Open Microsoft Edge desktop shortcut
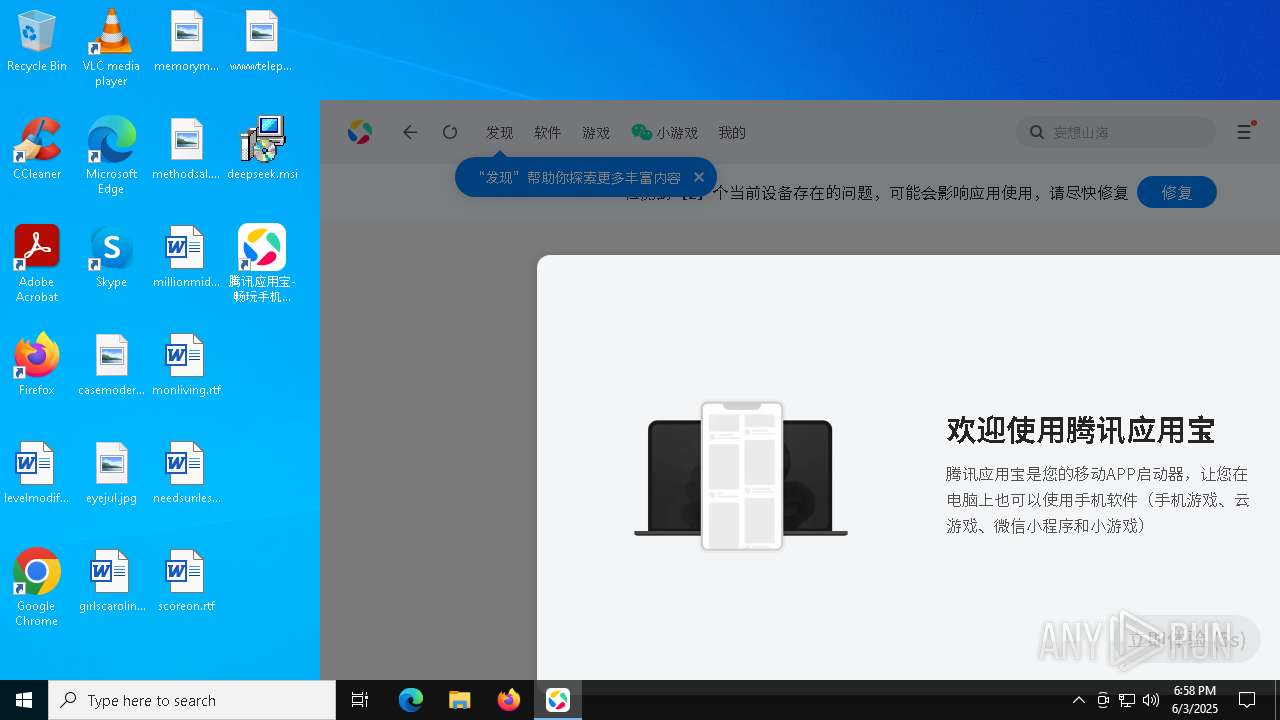The height and width of the screenshot is (720, 1280). click(111, 155)
